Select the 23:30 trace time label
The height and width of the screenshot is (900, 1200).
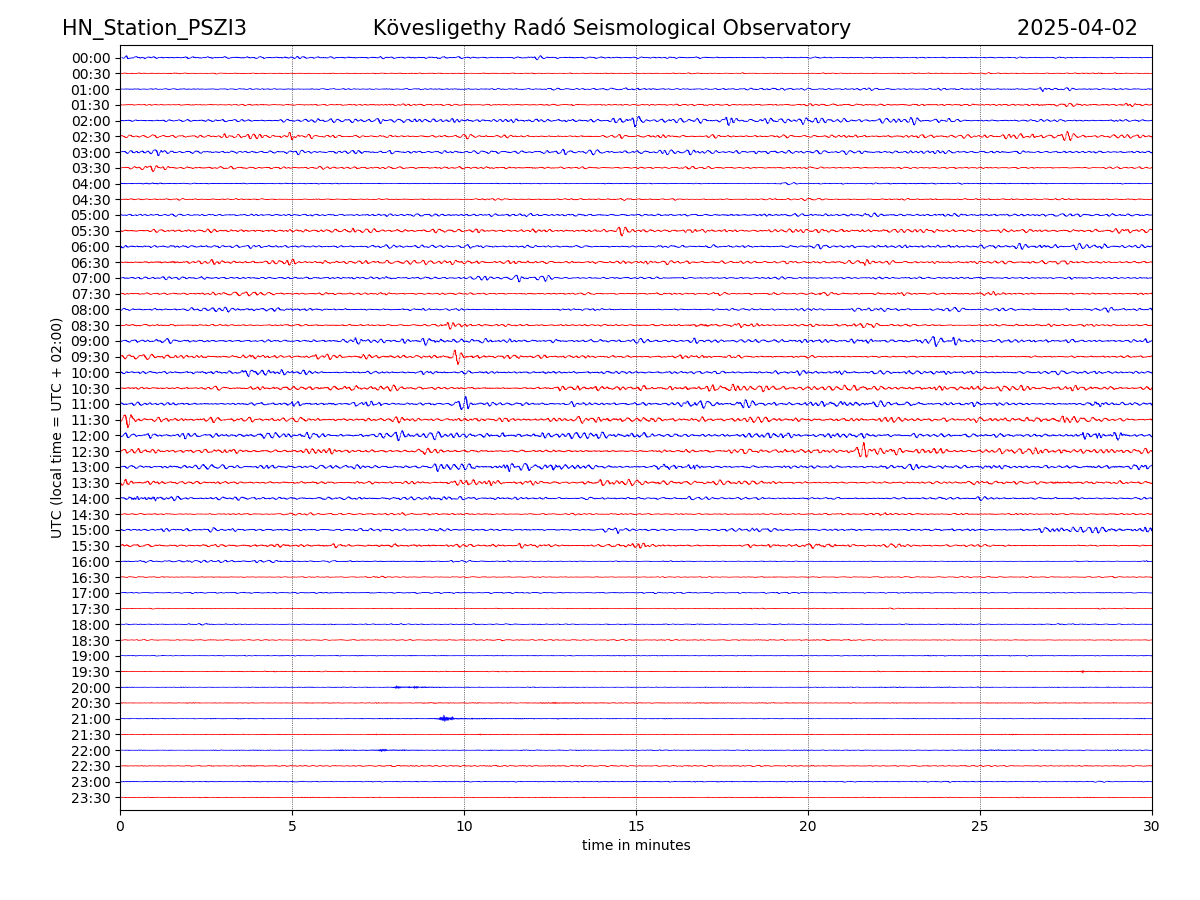pos(91,798)
